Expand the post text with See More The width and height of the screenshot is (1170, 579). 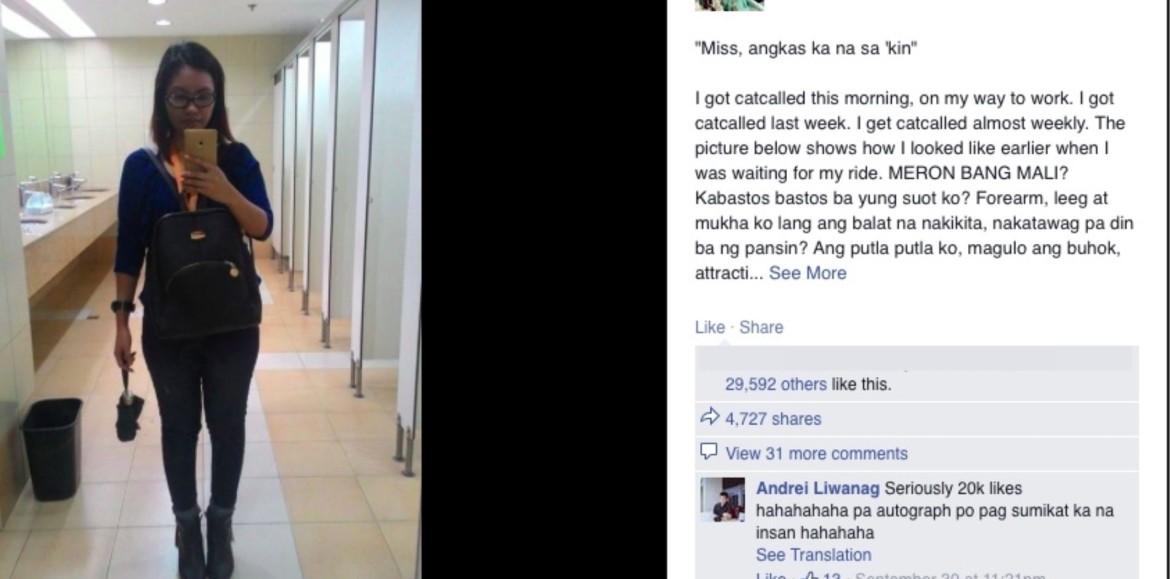(x=807, y=273)
